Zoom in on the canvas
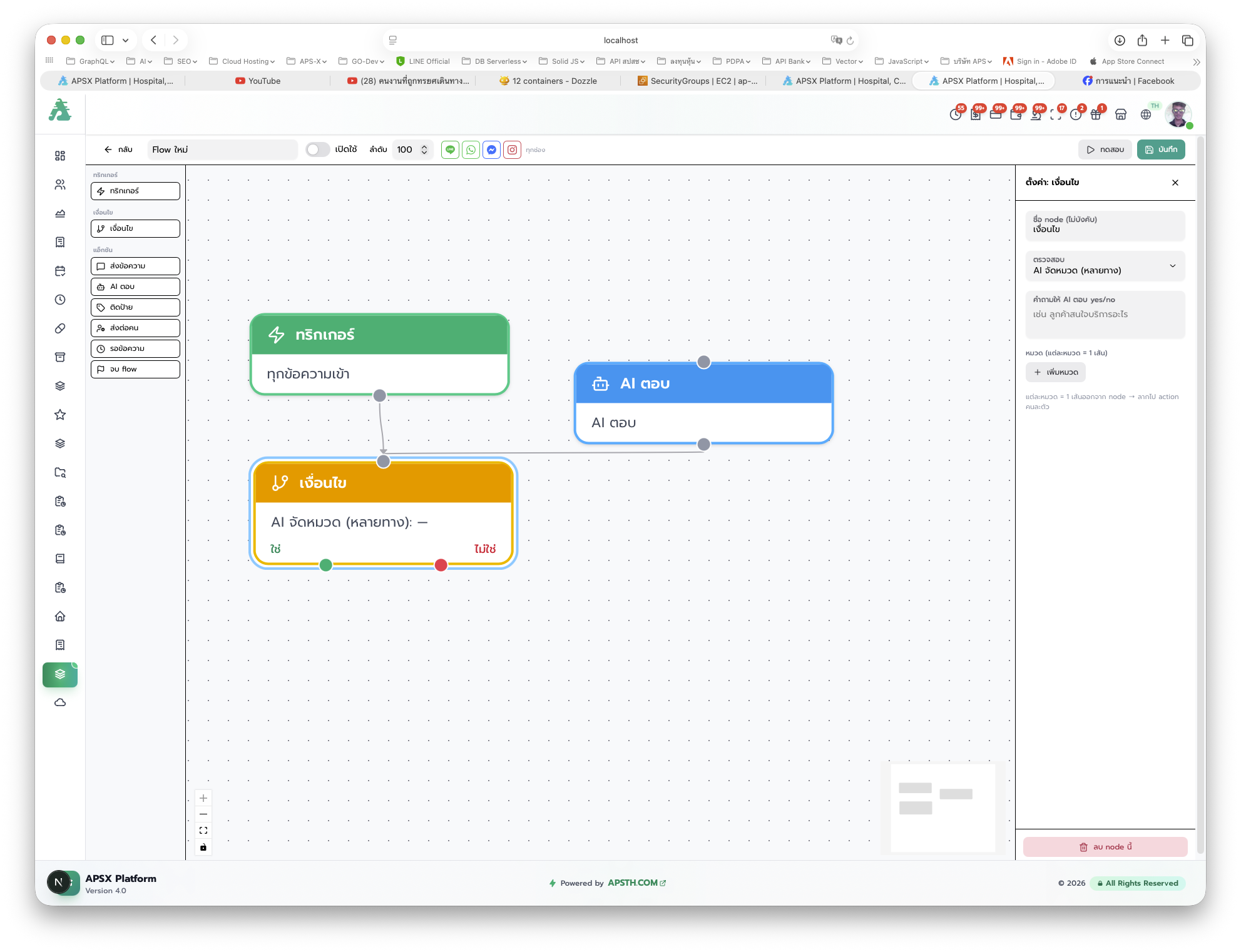The width and height of the screenshot is (1241, 952). point(203,798)
